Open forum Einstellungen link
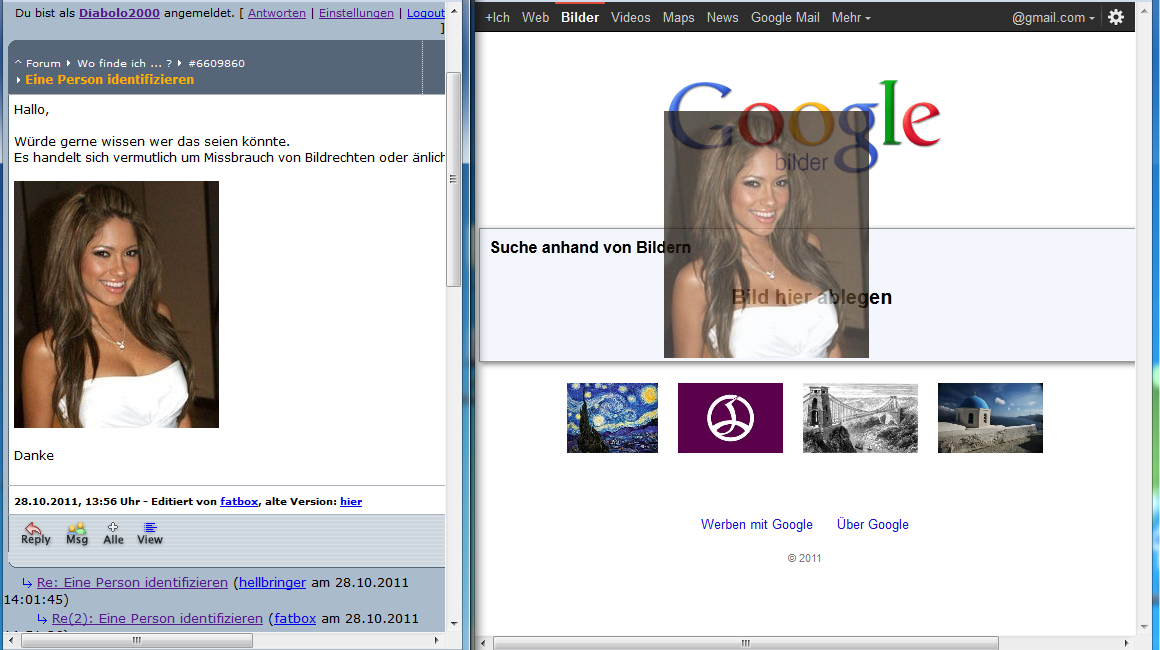 click(x=356, y=13)
